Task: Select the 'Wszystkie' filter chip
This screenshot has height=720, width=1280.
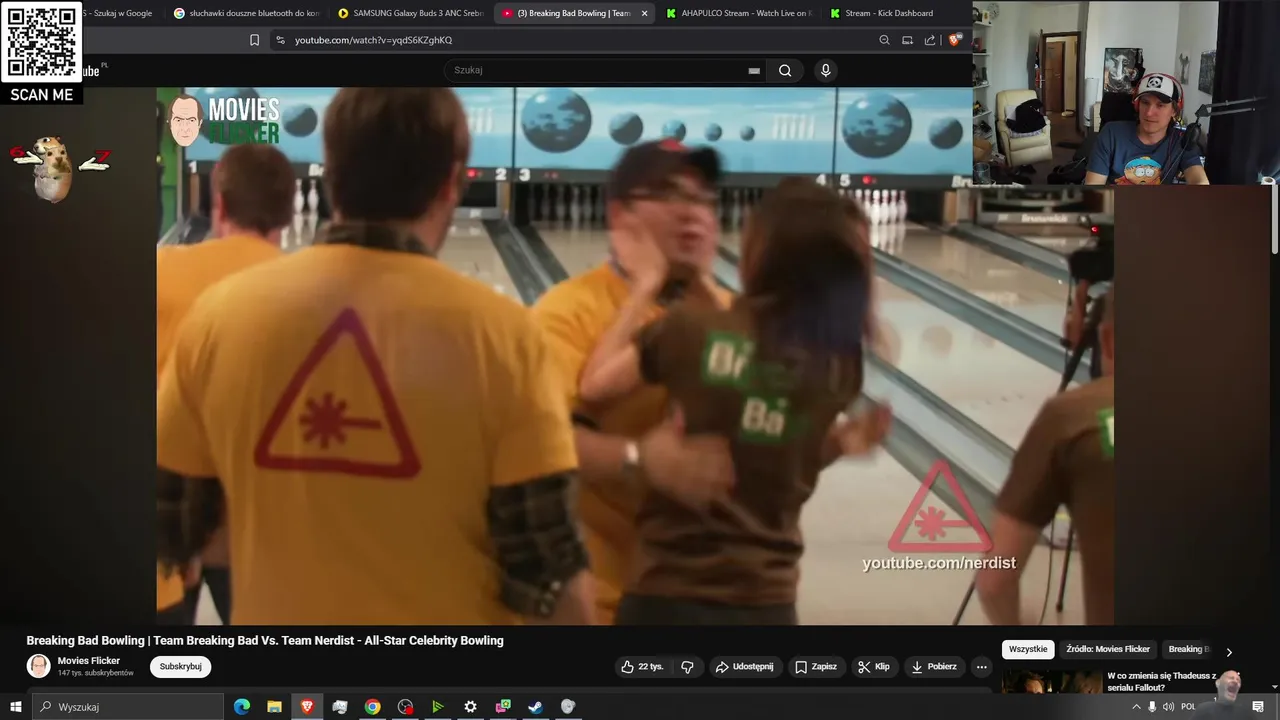Action: click(1028, 649)
